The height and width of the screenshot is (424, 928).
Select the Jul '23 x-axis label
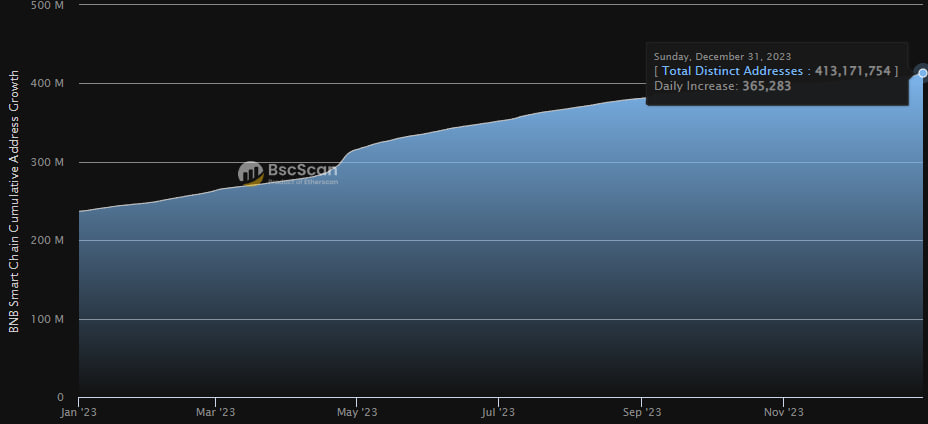[498, 411]
